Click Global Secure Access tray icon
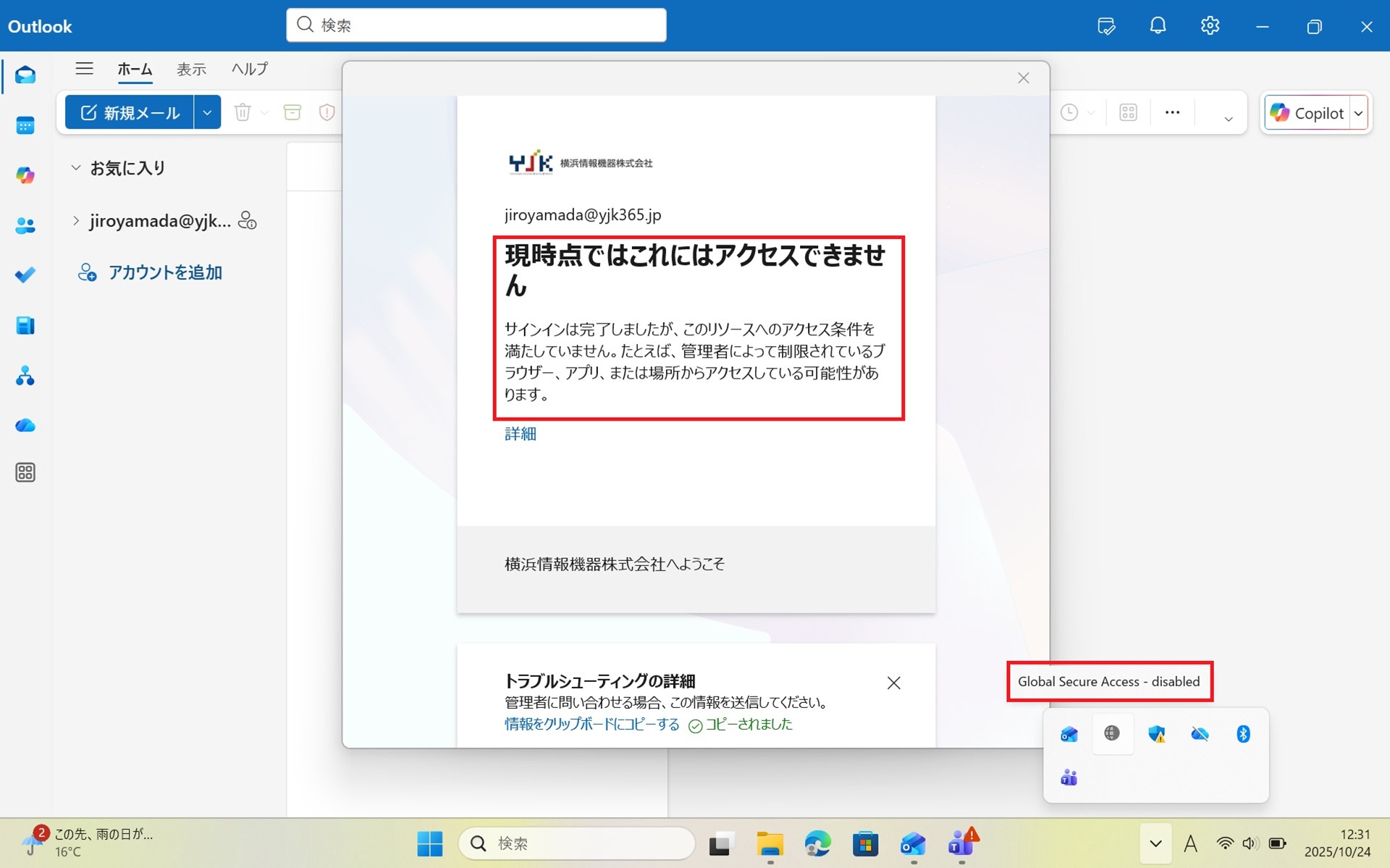This screenshot has width=1390, height=868. 1112,733
